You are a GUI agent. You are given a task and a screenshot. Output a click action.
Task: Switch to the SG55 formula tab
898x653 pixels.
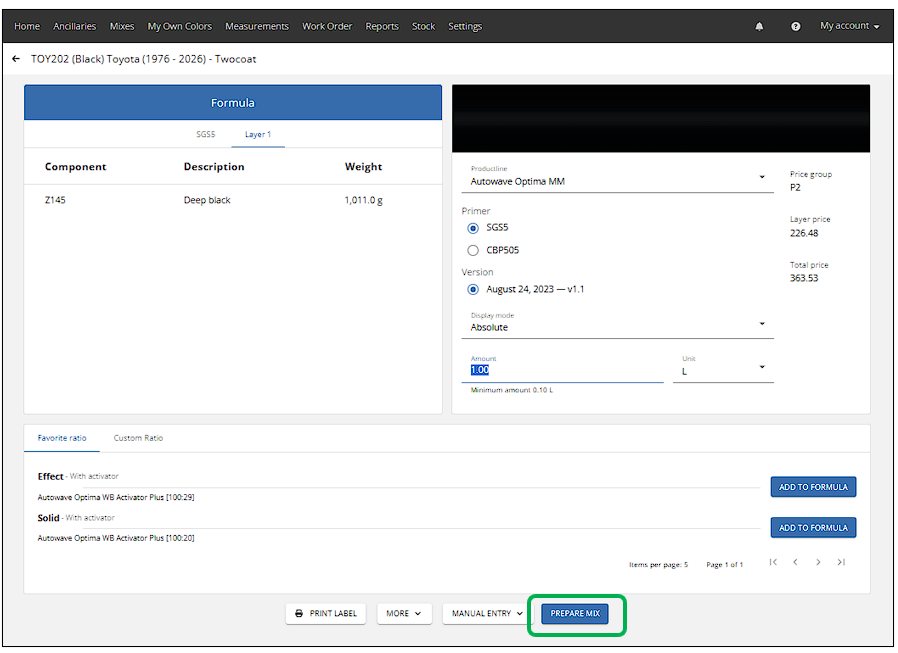tap(206, 134)
